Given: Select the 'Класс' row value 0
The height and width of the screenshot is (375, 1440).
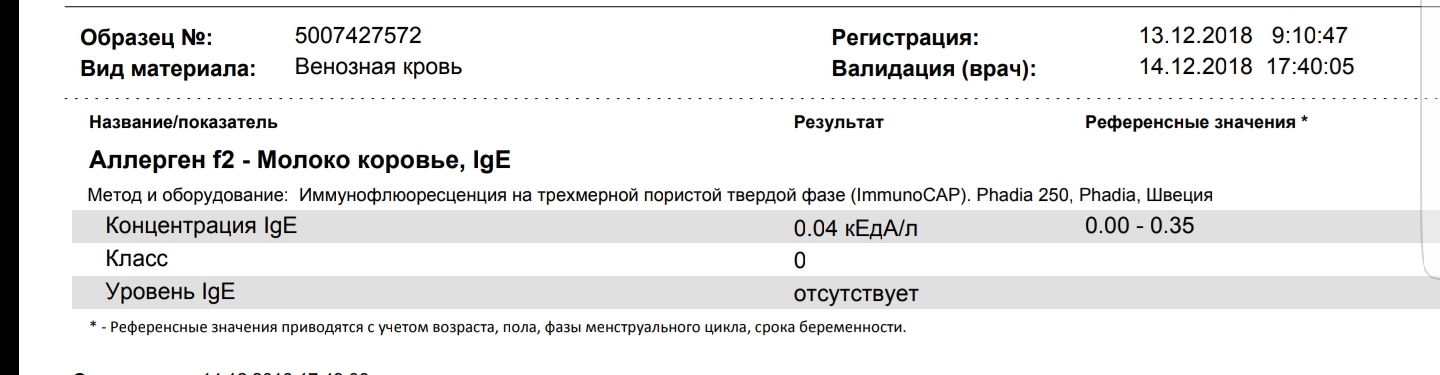Looking at the screenshot, I should pos(799,261).
